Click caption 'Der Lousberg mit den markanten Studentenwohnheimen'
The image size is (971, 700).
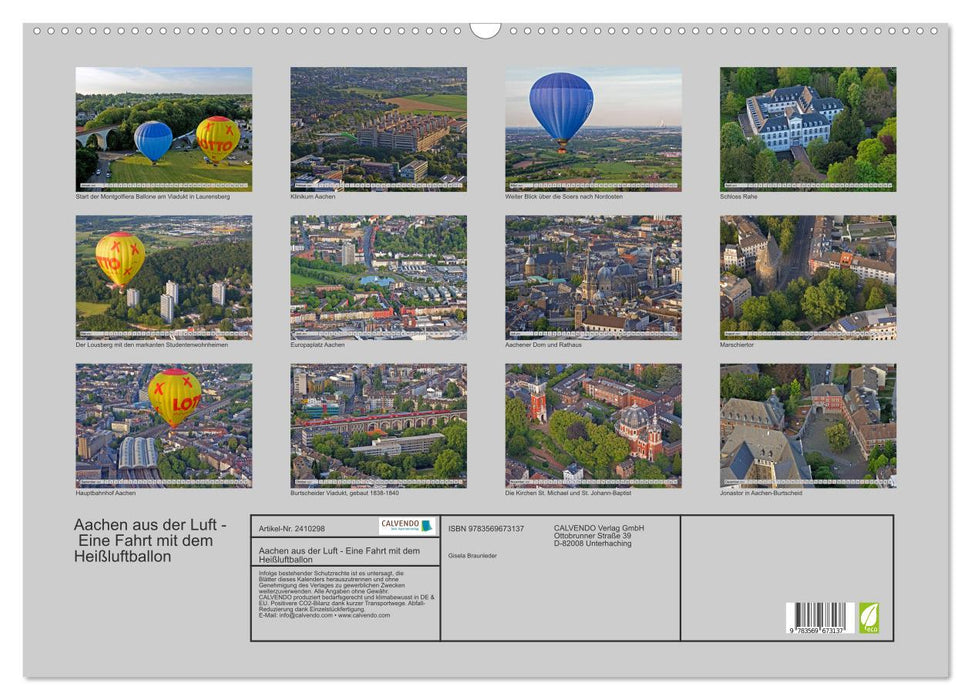tap(152, 344)
